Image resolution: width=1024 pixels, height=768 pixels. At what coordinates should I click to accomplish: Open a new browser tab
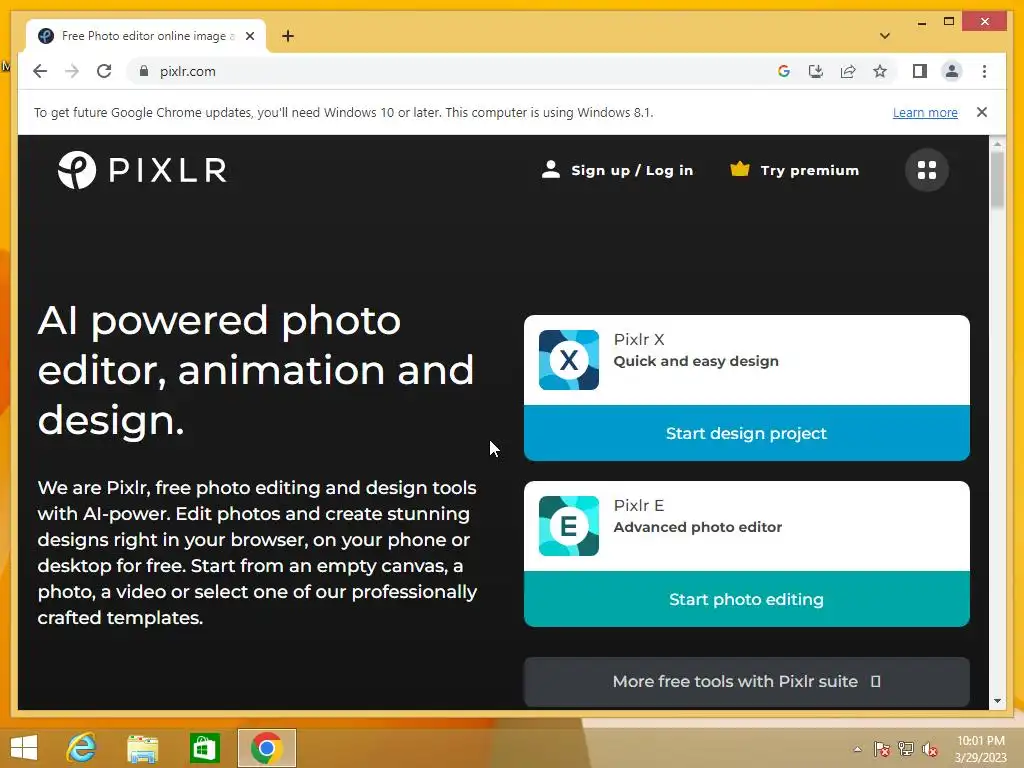tap(288, 36)
